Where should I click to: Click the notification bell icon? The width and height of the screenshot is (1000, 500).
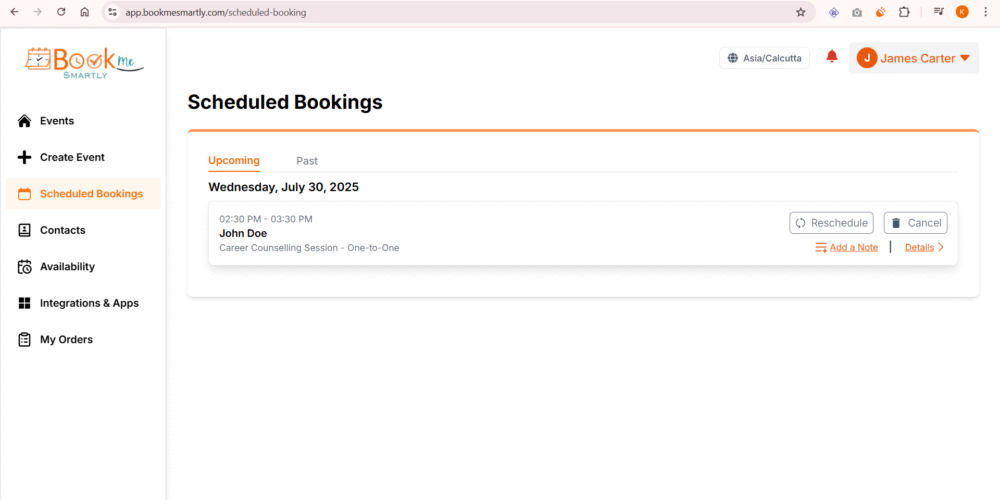[x=832, y=57]
